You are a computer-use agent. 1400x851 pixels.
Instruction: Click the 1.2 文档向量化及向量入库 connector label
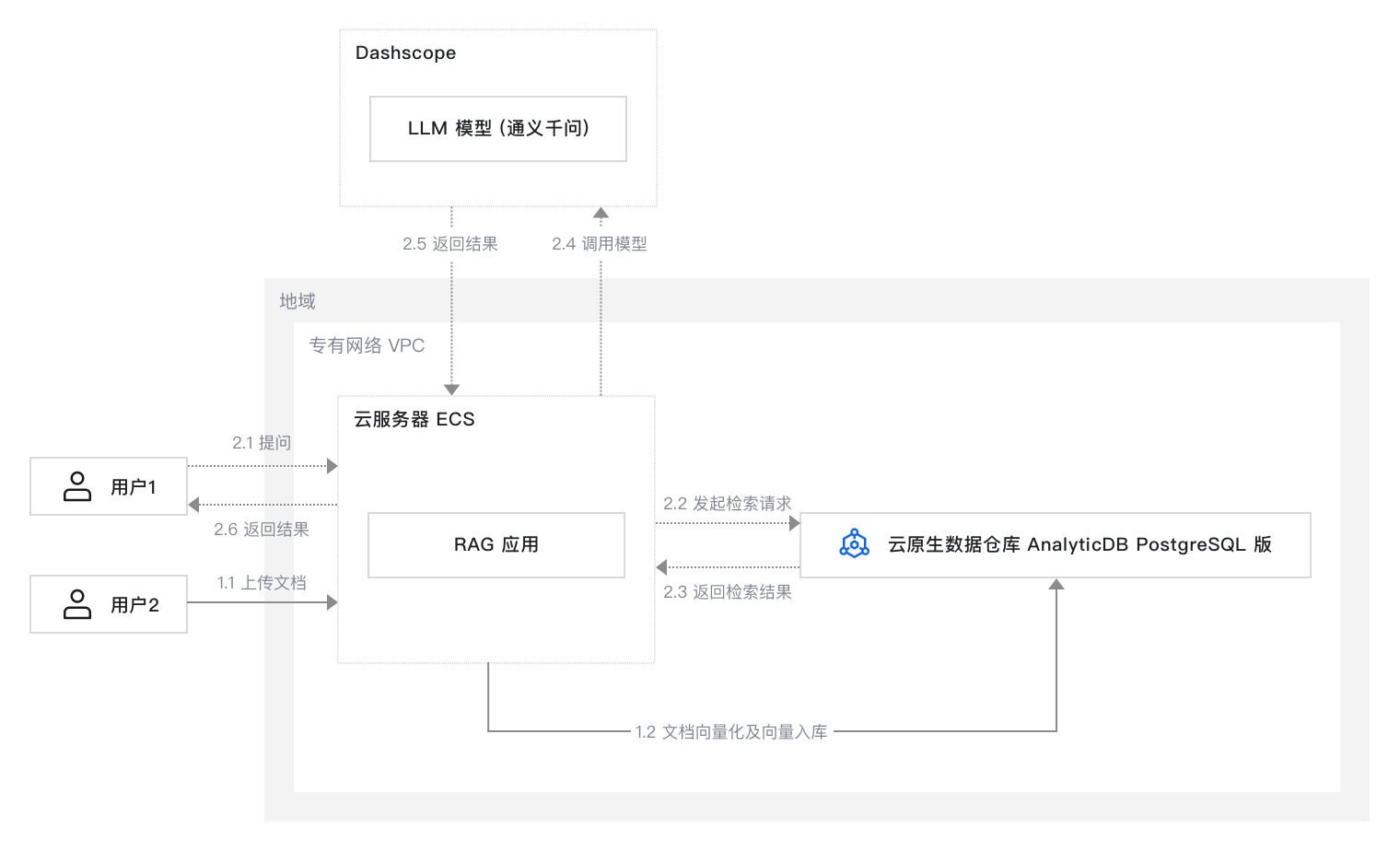tap(732, 731)
